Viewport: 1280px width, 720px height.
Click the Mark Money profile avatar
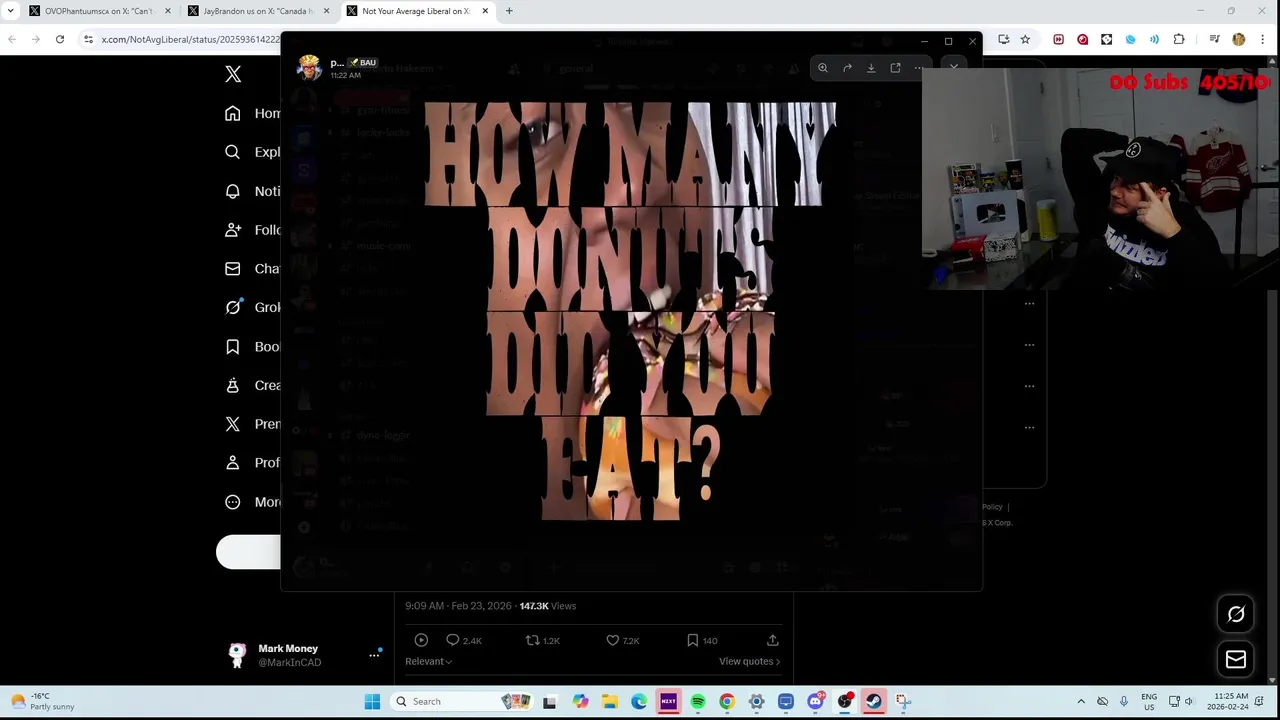[x=237, y=655]
